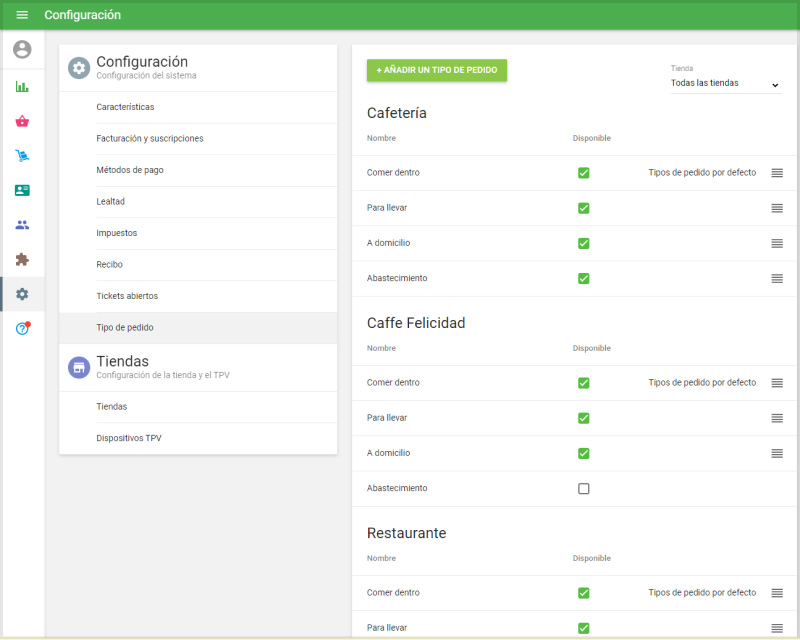Viewport: 800px width, 640px height.
Task: Open the employees ID card icon
Action: pos(22,190)
